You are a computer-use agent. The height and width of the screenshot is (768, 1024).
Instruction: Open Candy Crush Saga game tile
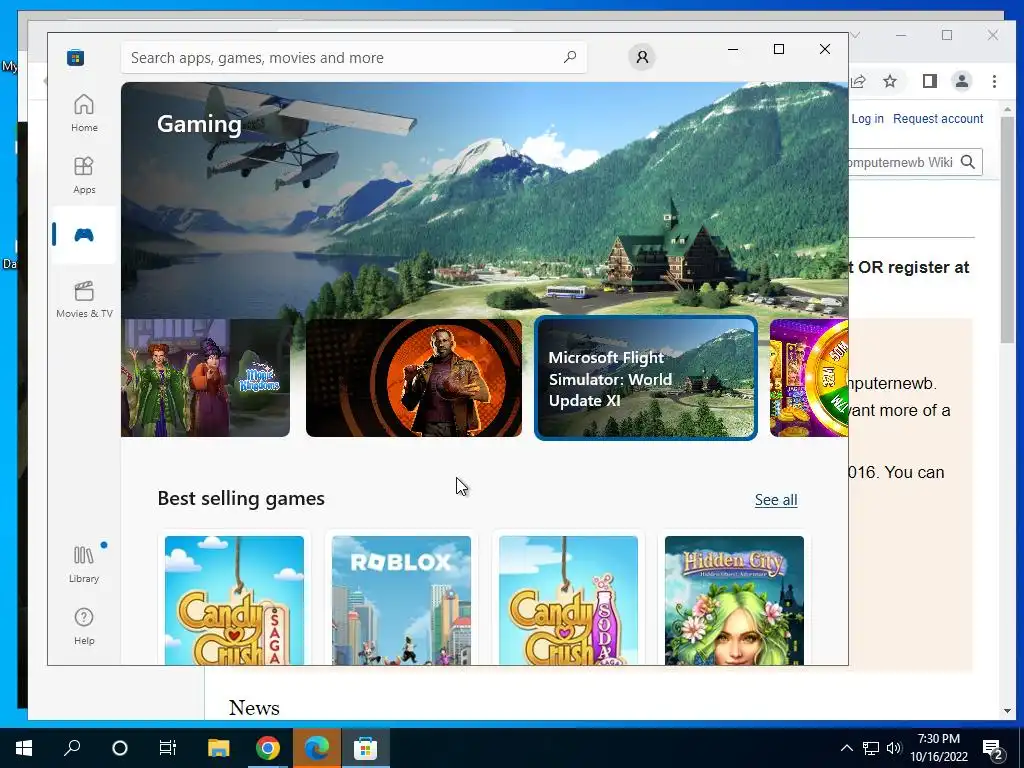234,600
